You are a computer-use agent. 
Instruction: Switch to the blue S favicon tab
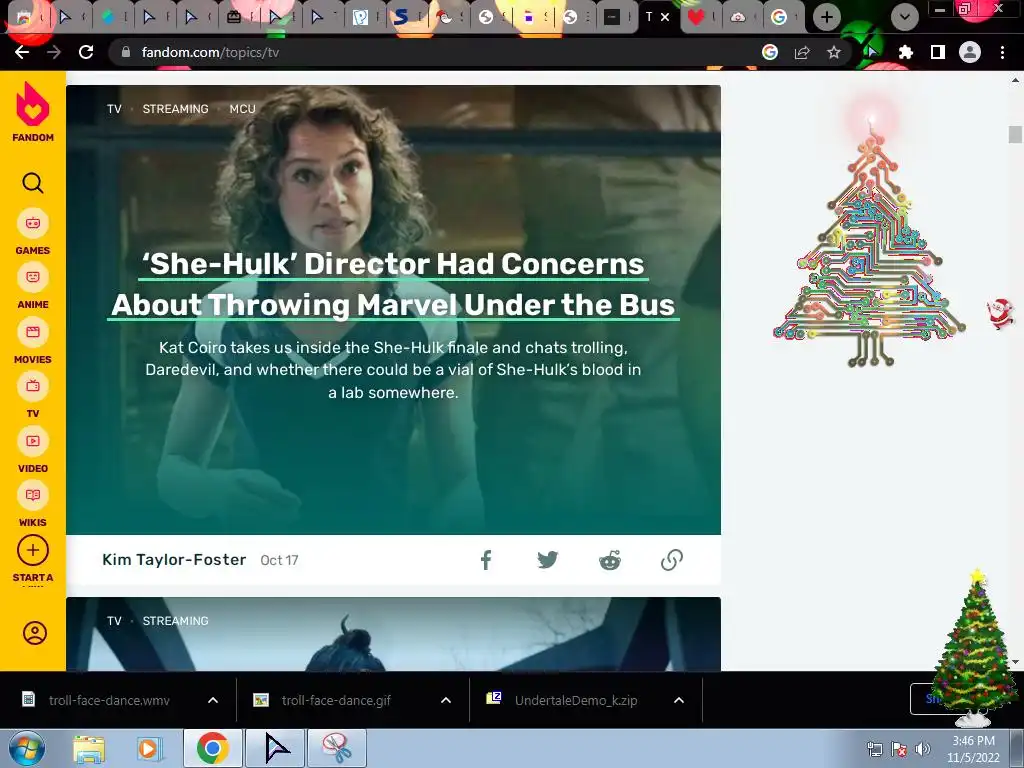(406, 17)
